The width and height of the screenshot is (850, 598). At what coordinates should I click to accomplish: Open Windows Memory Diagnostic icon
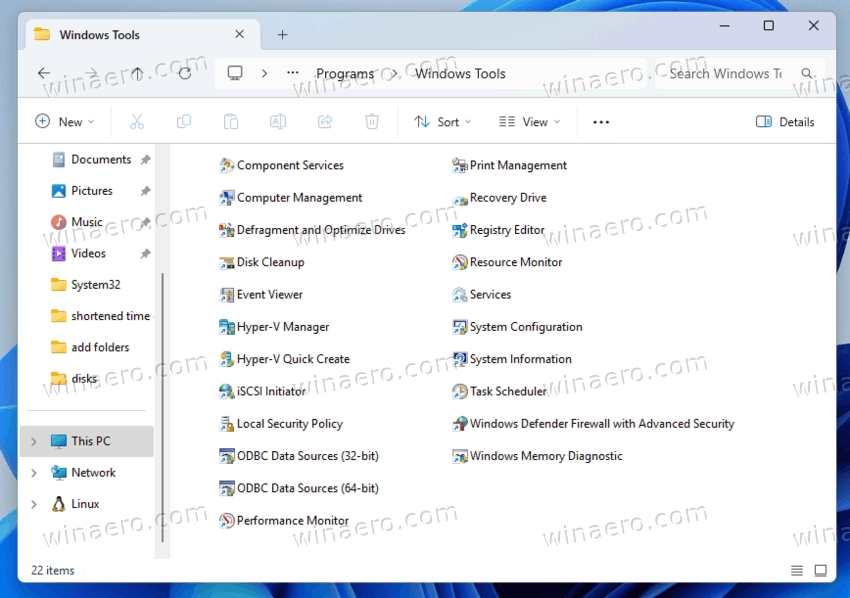pos(460,456)
